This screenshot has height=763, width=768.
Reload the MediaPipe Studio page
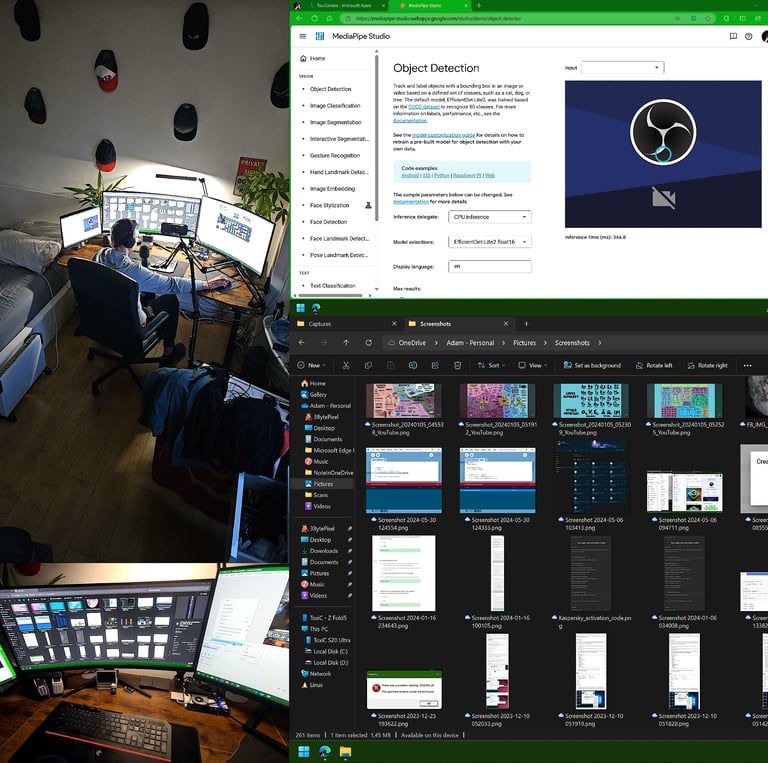click(314, 18)
